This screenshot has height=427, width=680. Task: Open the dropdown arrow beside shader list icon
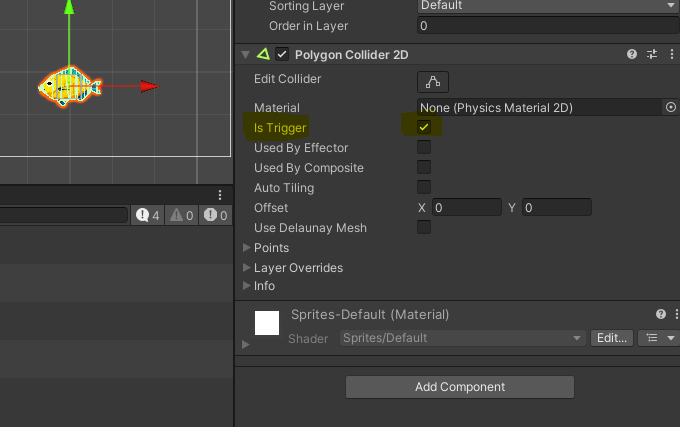tap(671, 338)
